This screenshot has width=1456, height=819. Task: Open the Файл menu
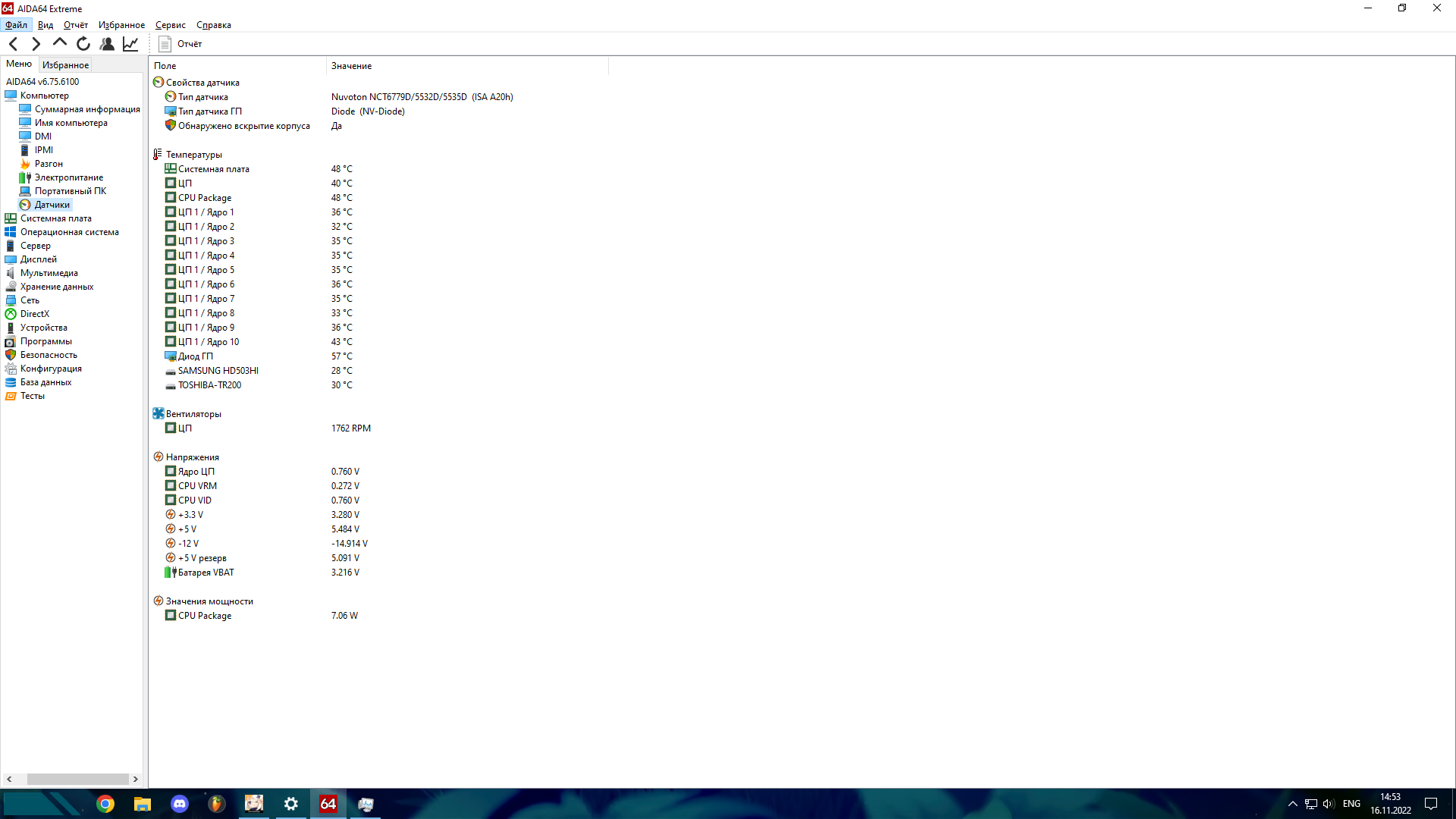tap(16, 25)
